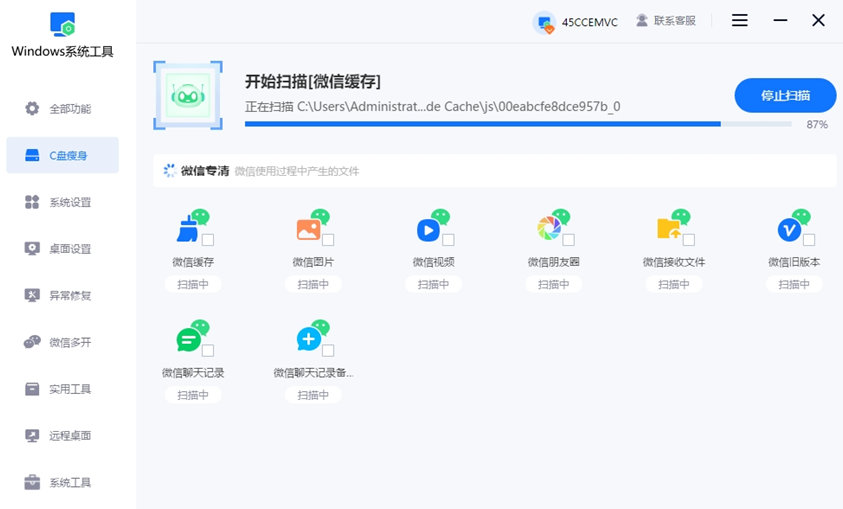Tick the 微信旧版本 checkbox
This screenshot has width=843, height=509.
[809, 240]
